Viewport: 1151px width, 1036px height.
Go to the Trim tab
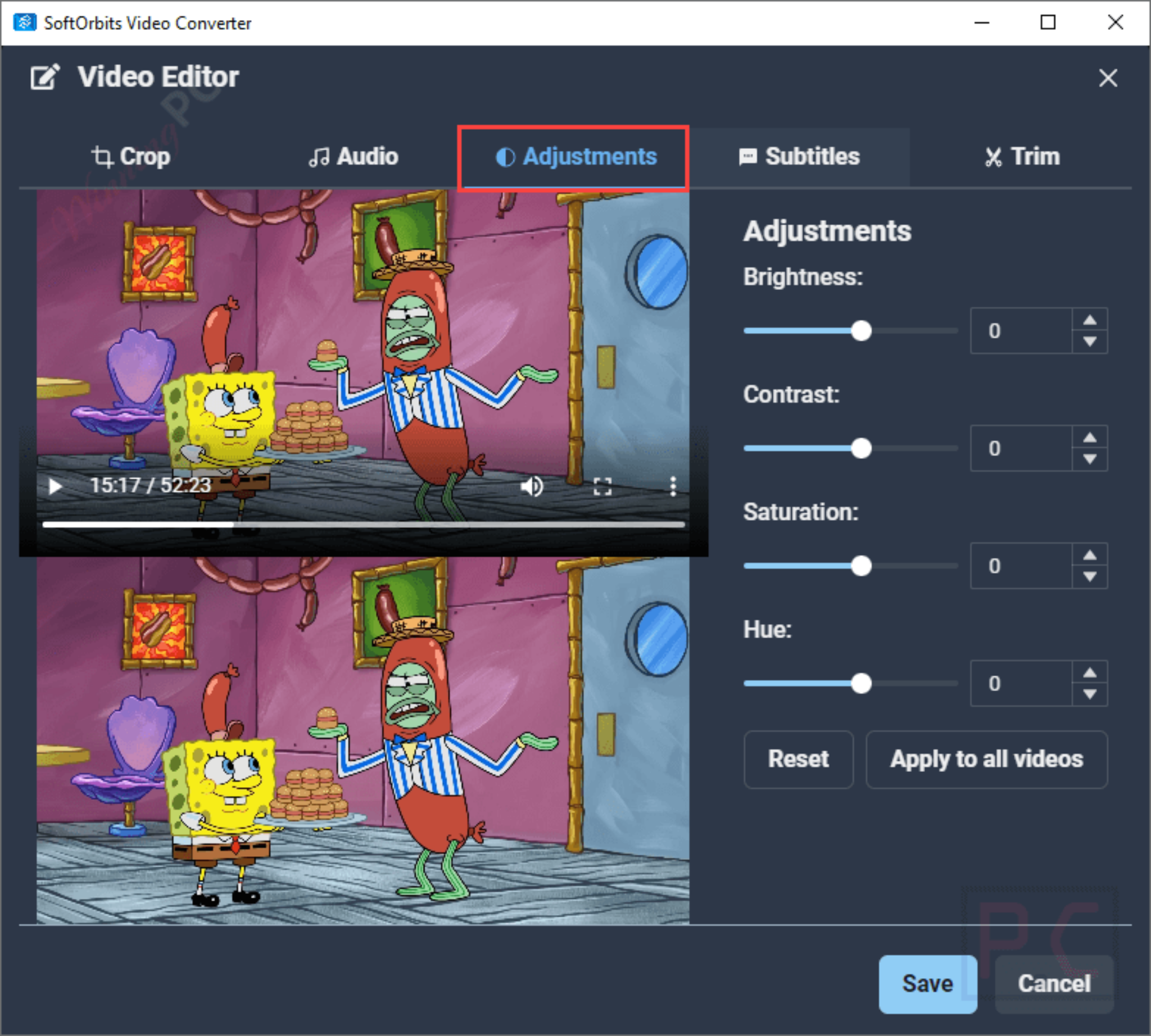[x=1022, y=157]
